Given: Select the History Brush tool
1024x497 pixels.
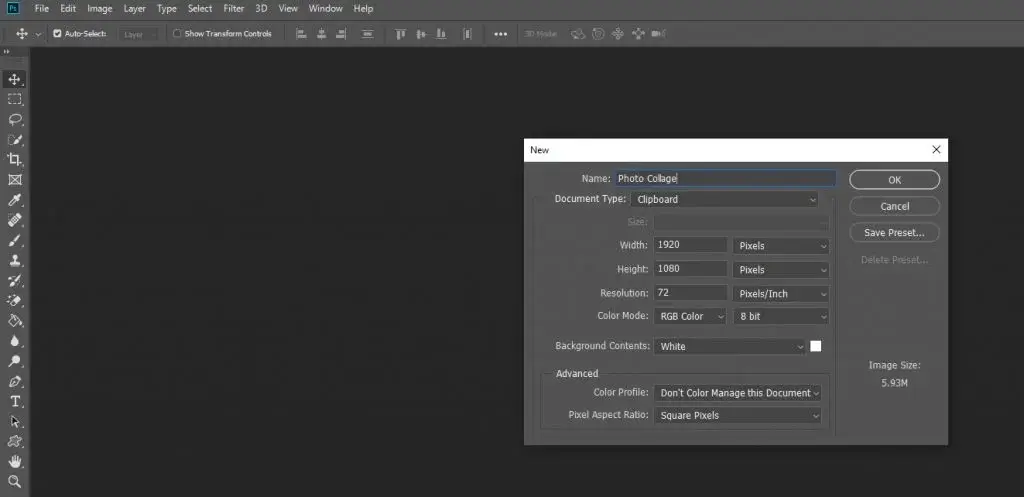Looking at the screenshot, I should tap(14, 281).
